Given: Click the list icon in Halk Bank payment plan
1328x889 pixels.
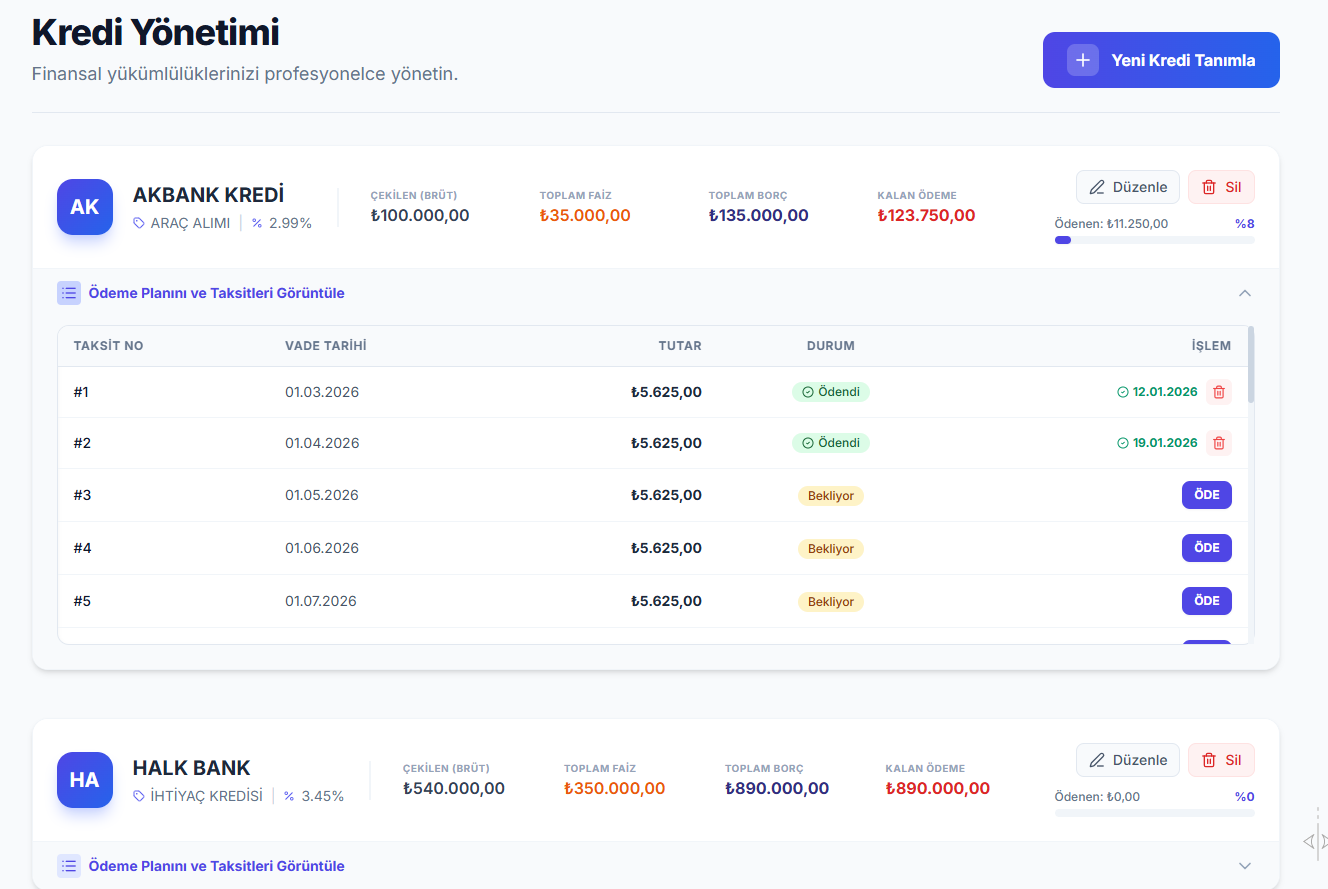Looking at the screenshot, I should 69,866.
